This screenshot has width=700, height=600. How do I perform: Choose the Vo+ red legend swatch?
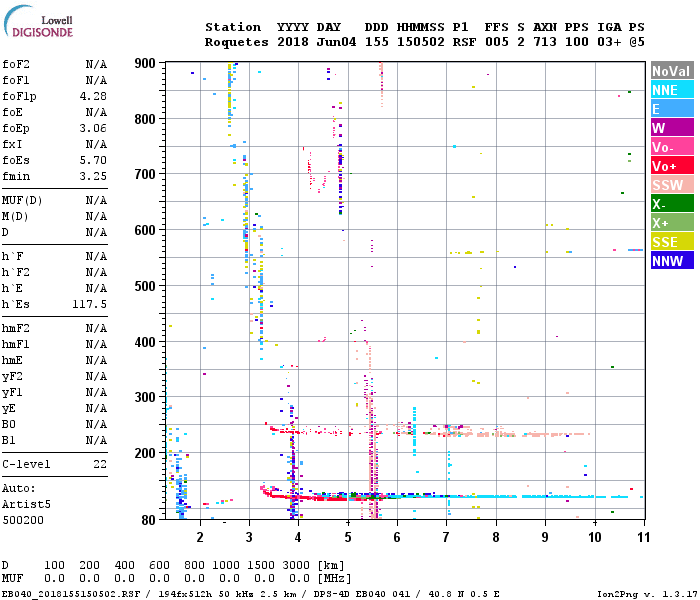click(x=669, y=166)
